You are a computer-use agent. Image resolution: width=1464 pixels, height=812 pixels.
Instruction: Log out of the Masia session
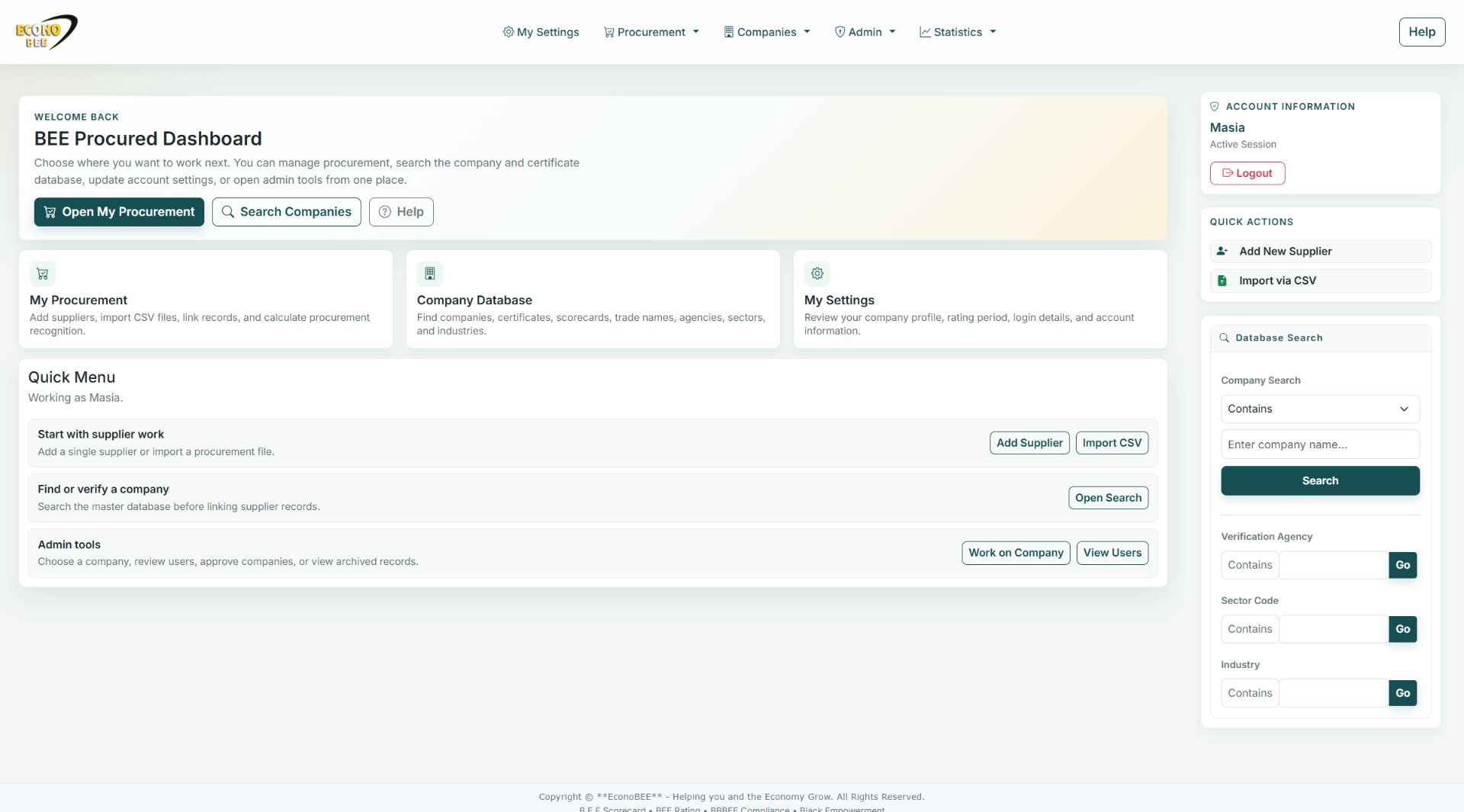pyautogui.click(x=1247, y=173)
